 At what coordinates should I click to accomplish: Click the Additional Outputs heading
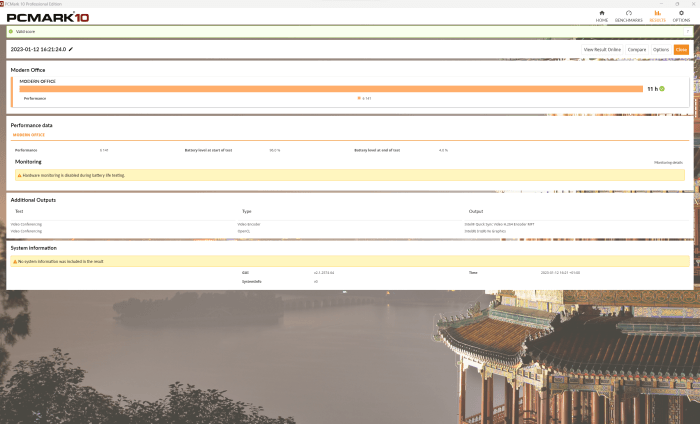tap(33, 200)
